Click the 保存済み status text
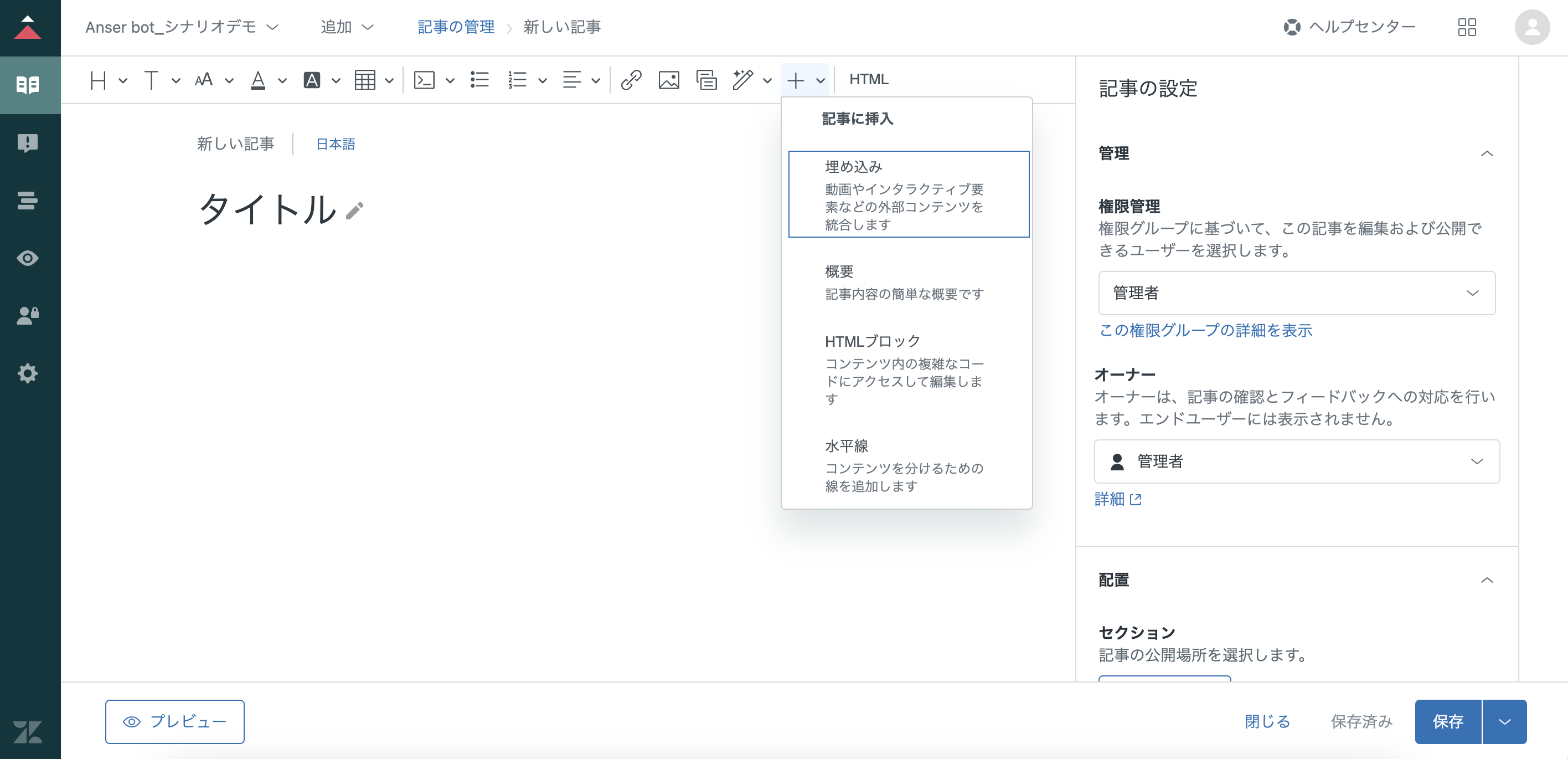This screenshot has width=1568, height=759. click(x=1361, y=722)
